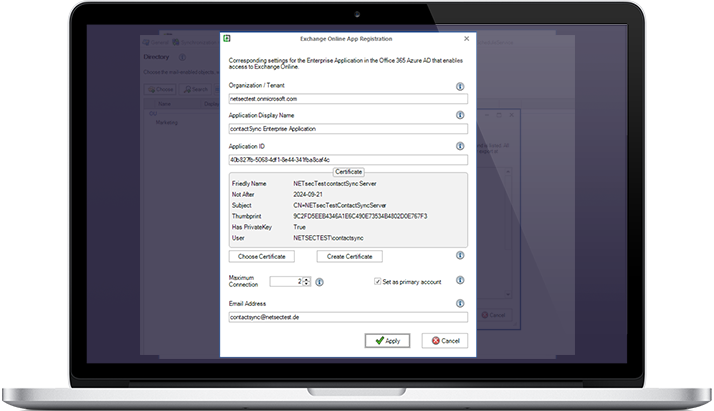This screenshot has width=714, height=411.
Task: Show info icon for Email Address
Action: 460,303
